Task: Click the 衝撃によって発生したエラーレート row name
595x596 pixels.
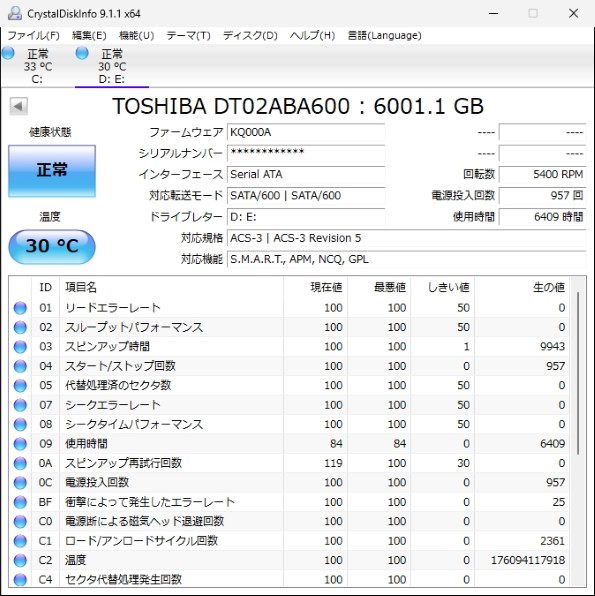Action: coord(150,502)
